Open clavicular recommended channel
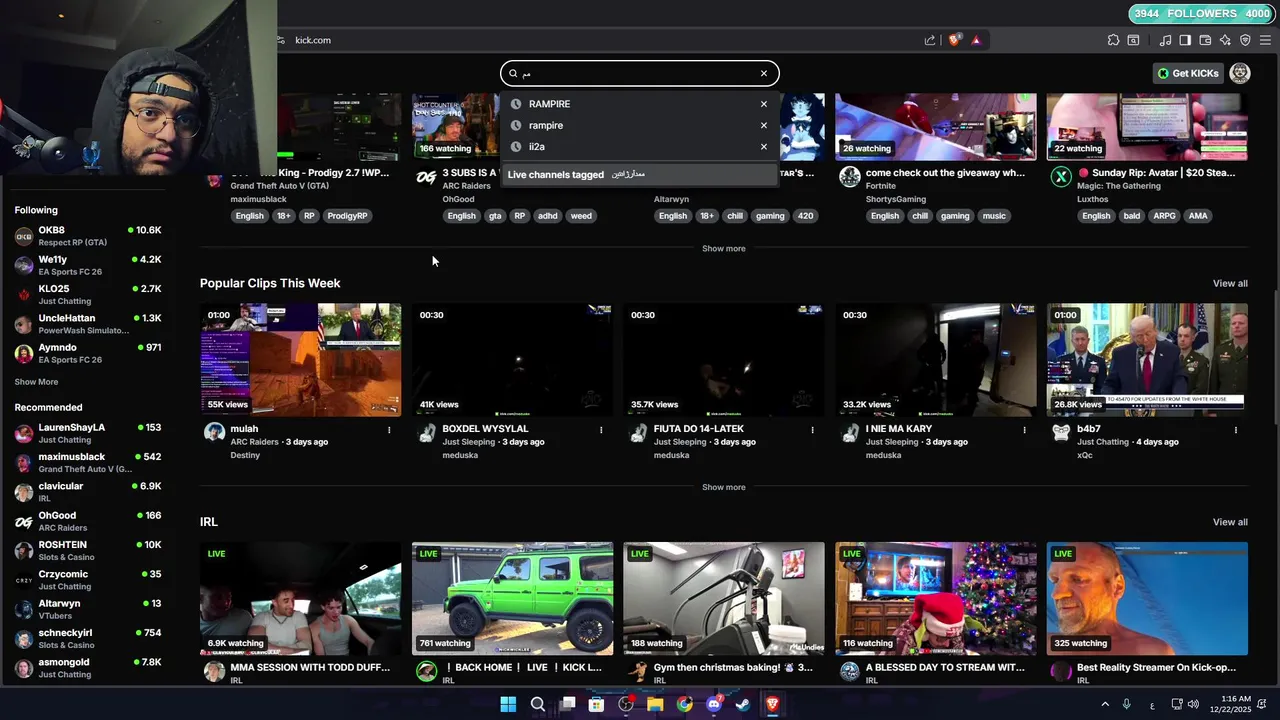 [x=88, y=492]
